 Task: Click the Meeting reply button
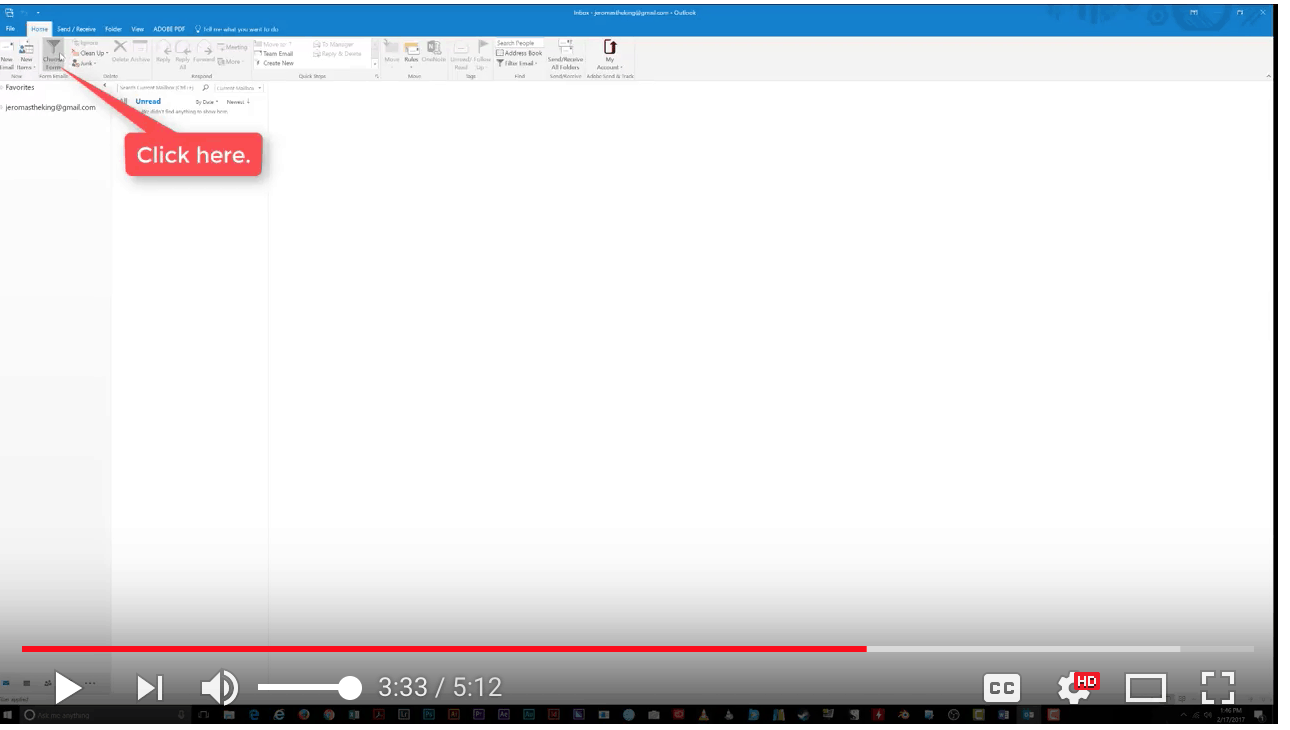coord(233,47)
